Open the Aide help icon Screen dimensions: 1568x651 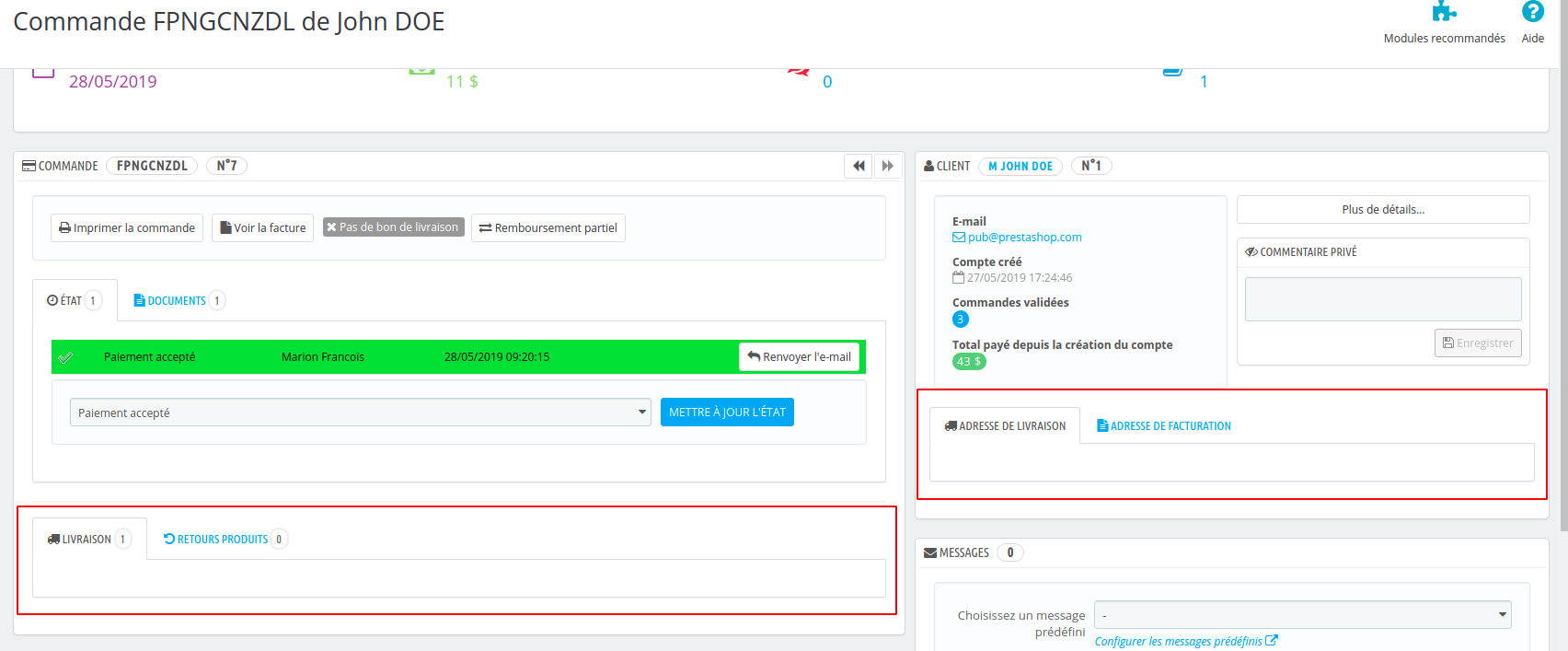1532,11
